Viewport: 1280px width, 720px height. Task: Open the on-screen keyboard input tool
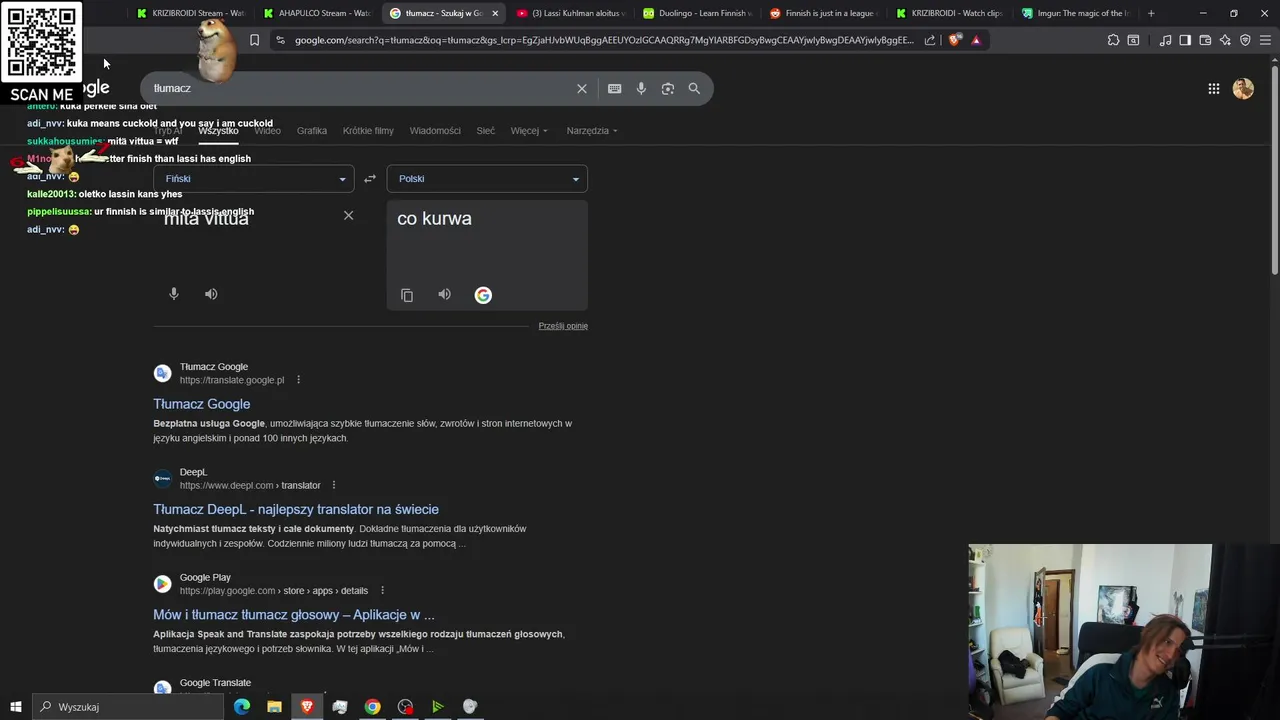[614, 88]
